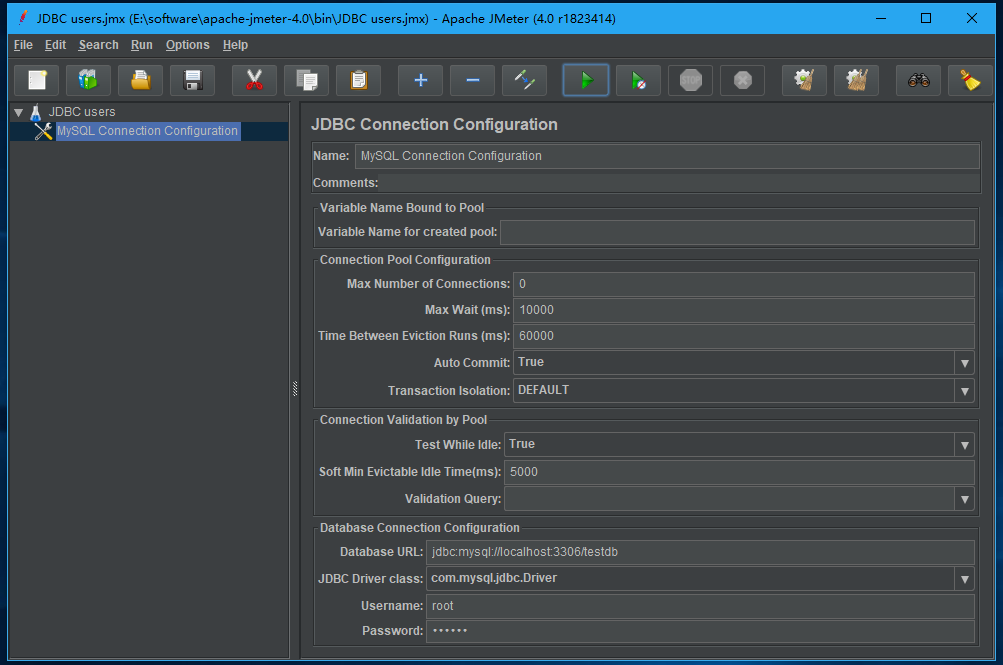Click the Max Number of Connections field
Screen dimensions: 1003x665
tap(743, 284)
